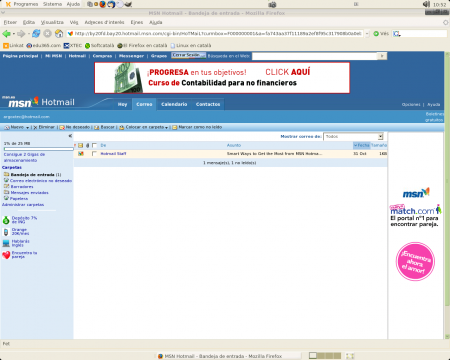
Task: Collapse the left folder pane with double-arrow icon
Action: 70,136
